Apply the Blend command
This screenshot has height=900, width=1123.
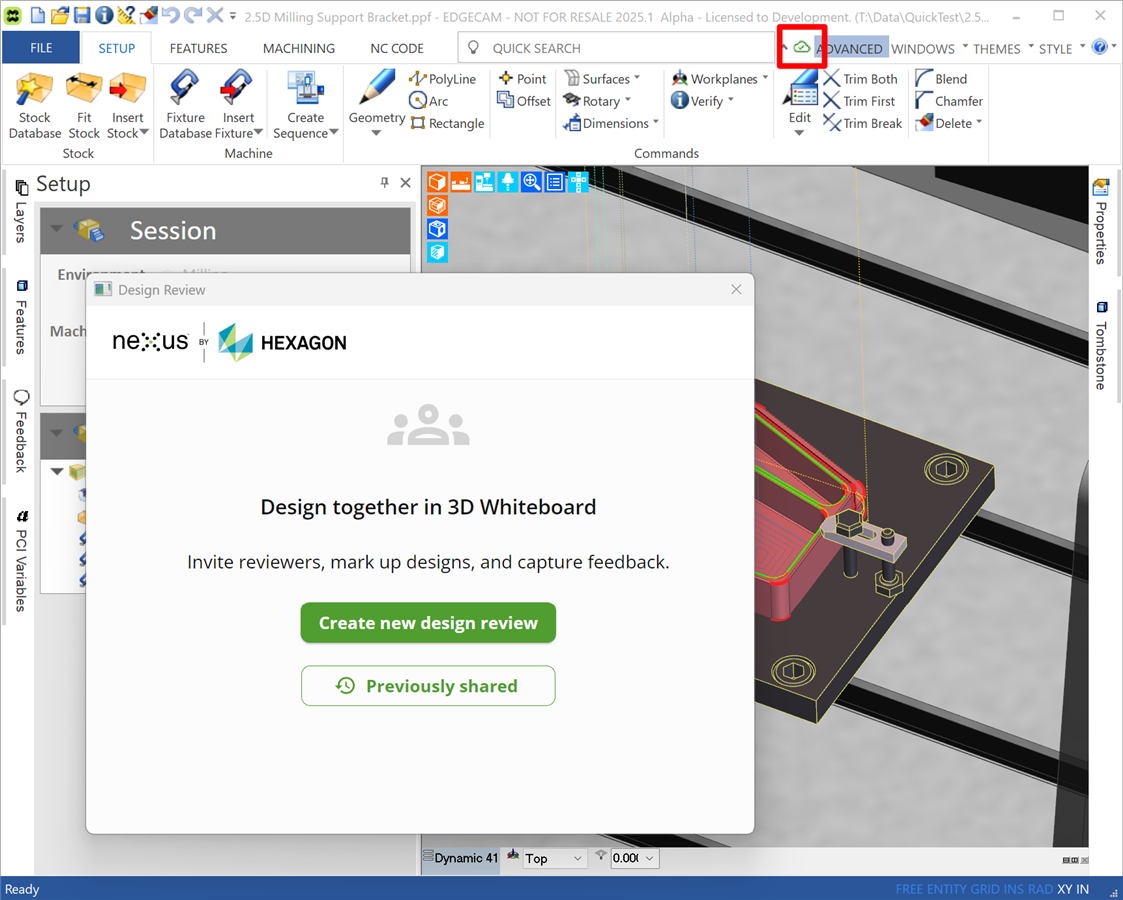[x=941, y=79]
